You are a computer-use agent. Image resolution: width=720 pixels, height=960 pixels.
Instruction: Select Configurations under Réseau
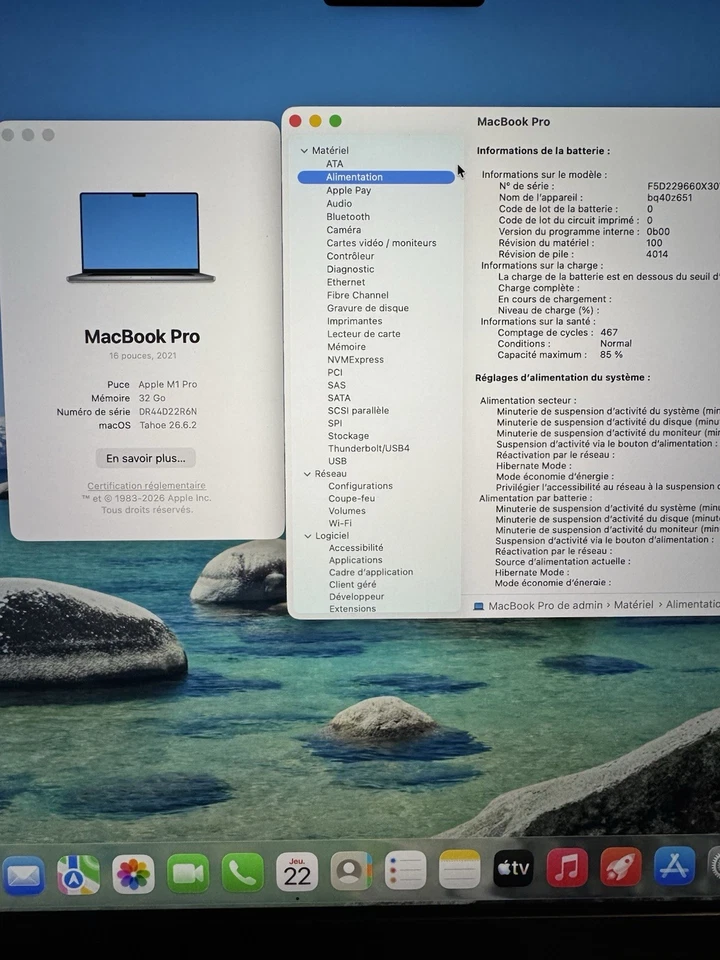(x=361, y=486)
